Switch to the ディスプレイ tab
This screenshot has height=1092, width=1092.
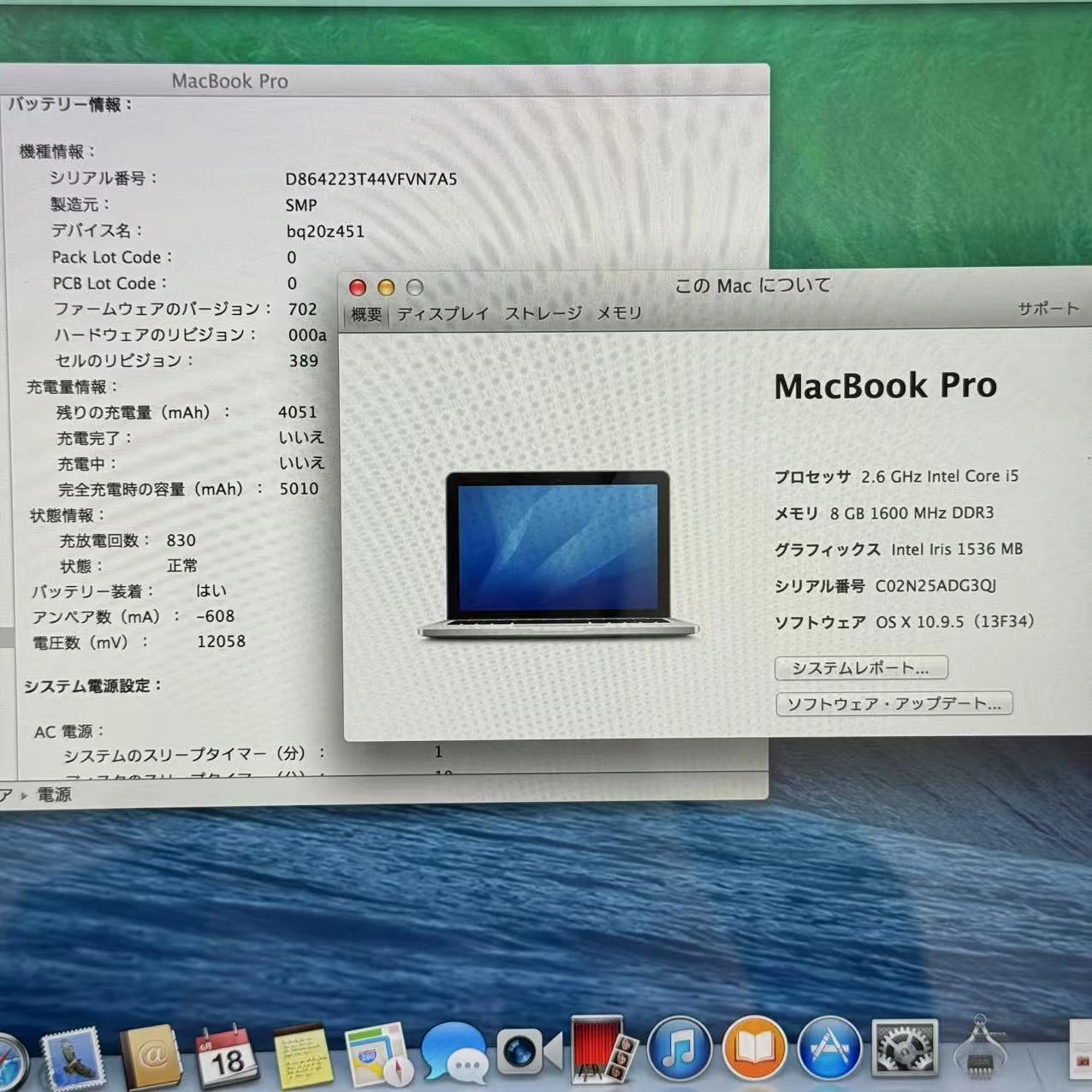coord(442,313)
